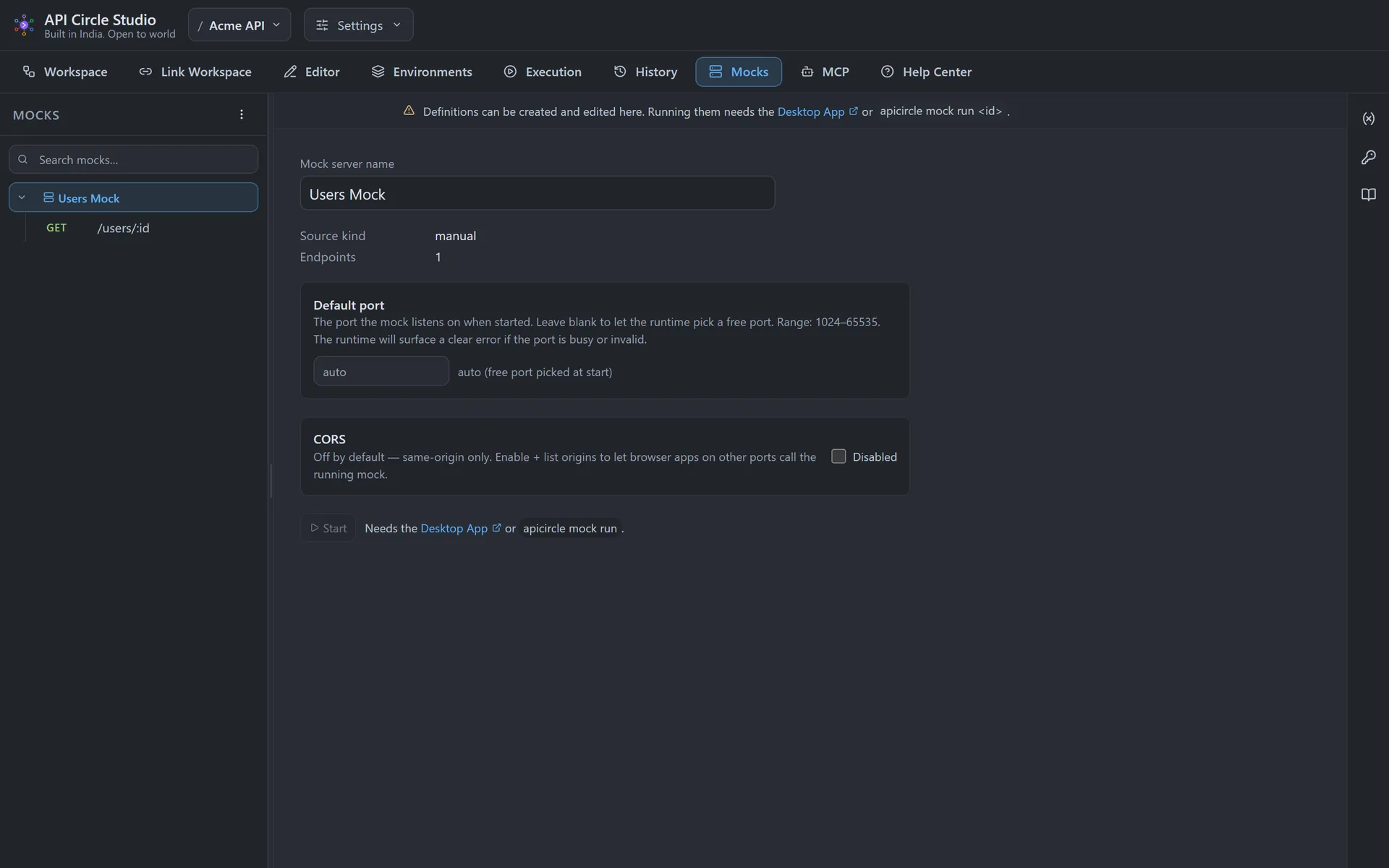Open the Mocks panel three-dot menu
This screenshot has width=1389, height=868.
click(x=242, y=114)
